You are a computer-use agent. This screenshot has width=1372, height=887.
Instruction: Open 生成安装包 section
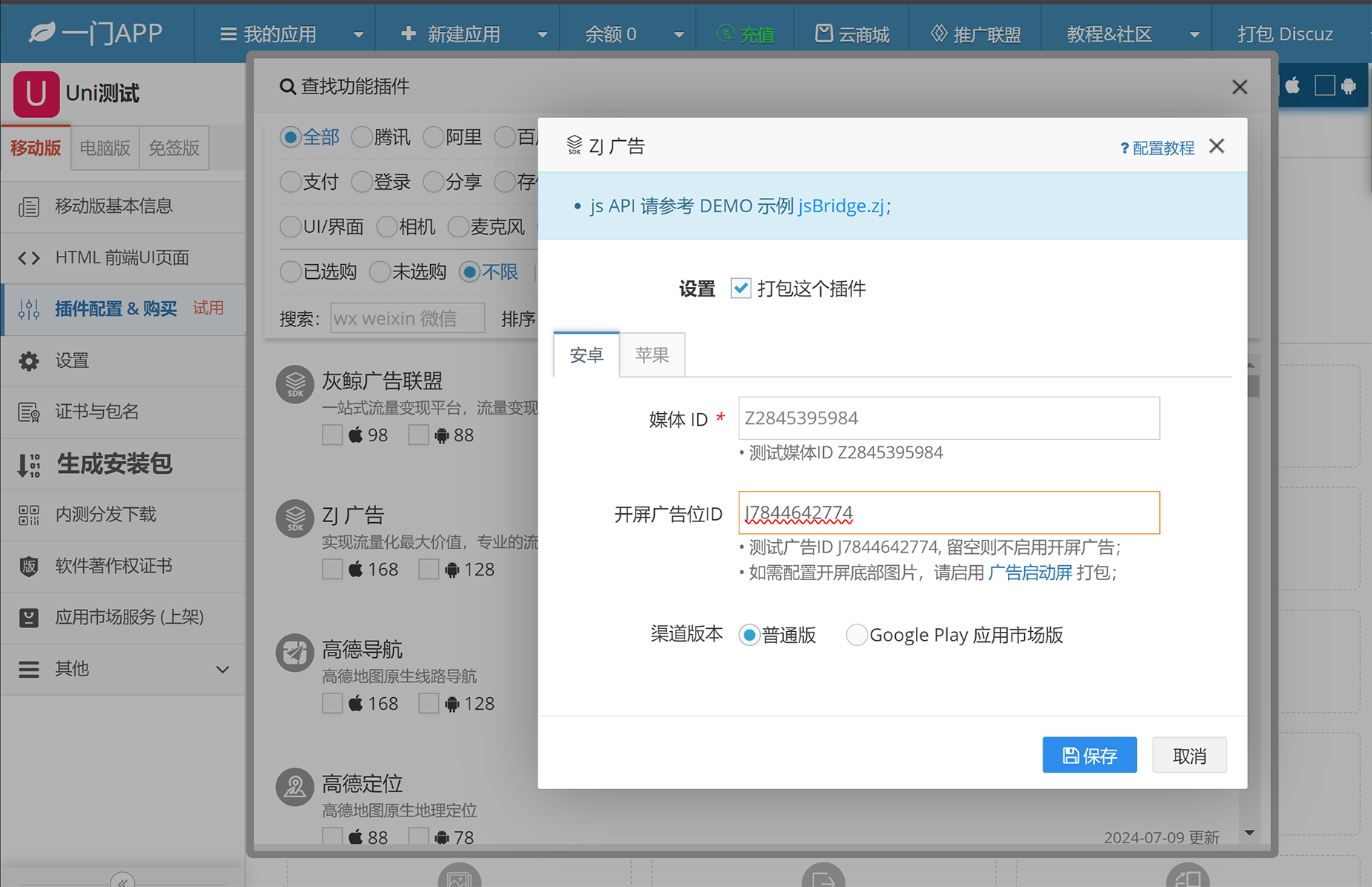(123, 464)
